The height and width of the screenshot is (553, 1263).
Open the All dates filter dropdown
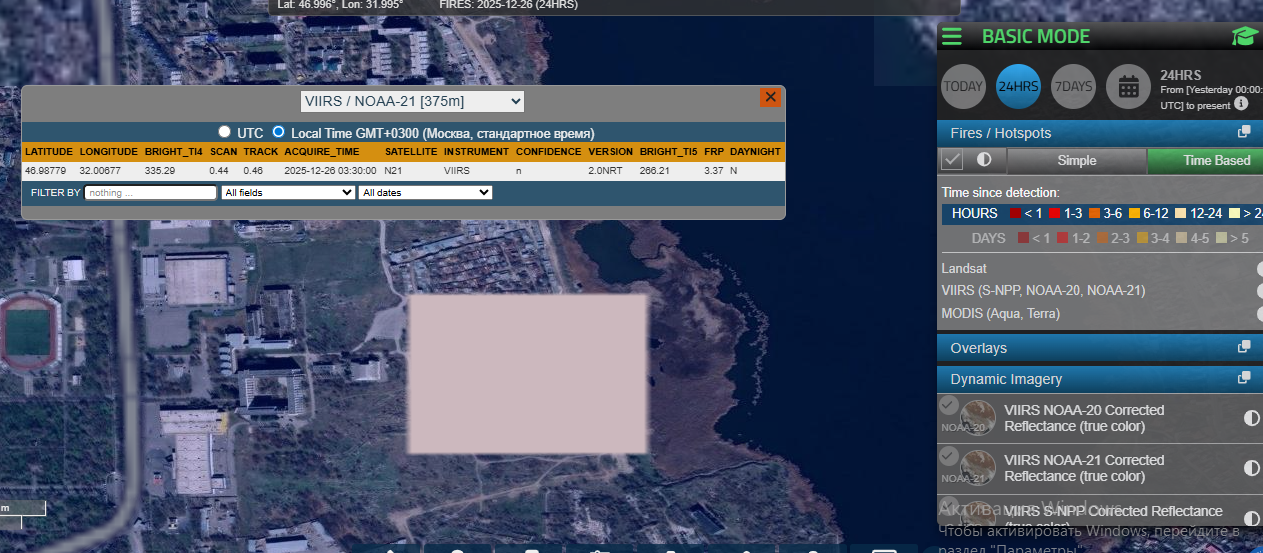pyautogui.click(x=425, y=192)
